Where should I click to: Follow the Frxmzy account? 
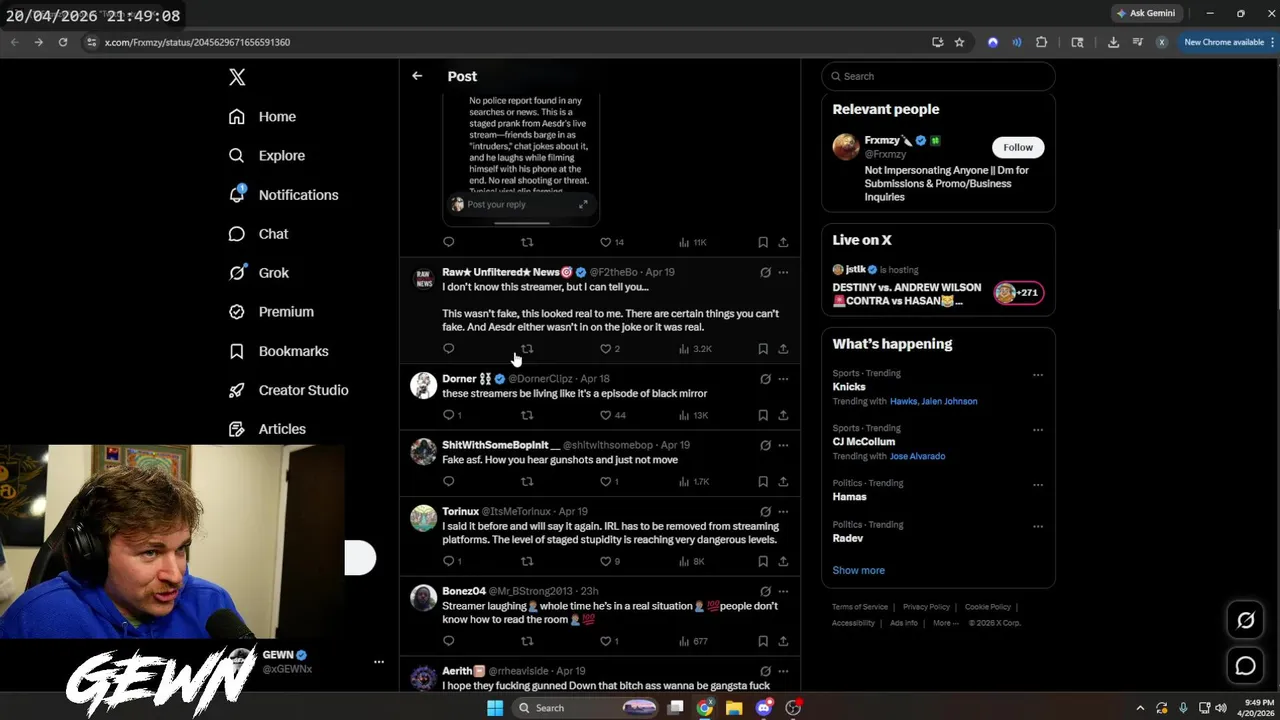point(1018,147)
